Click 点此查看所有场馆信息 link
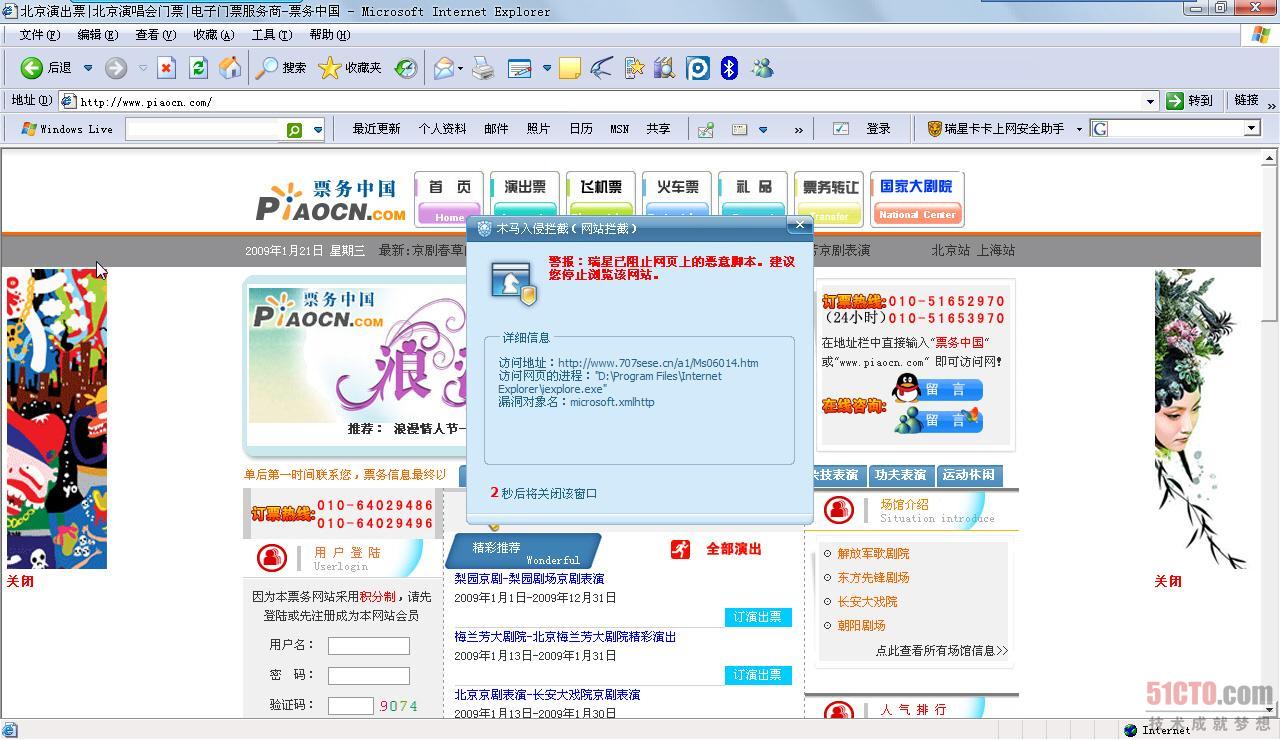Screen dimensions: 1280x740 click(942, 650)
